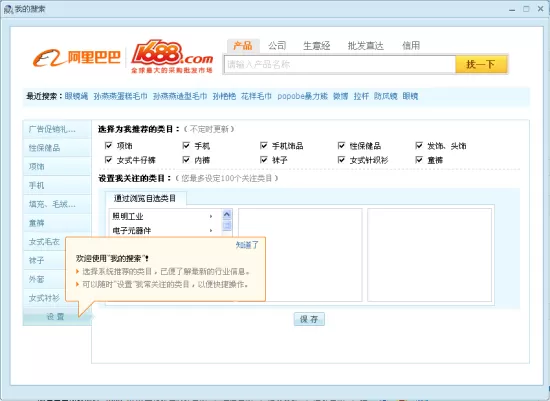
Task: Click the Alibaba logo
Action: (76, 58)
